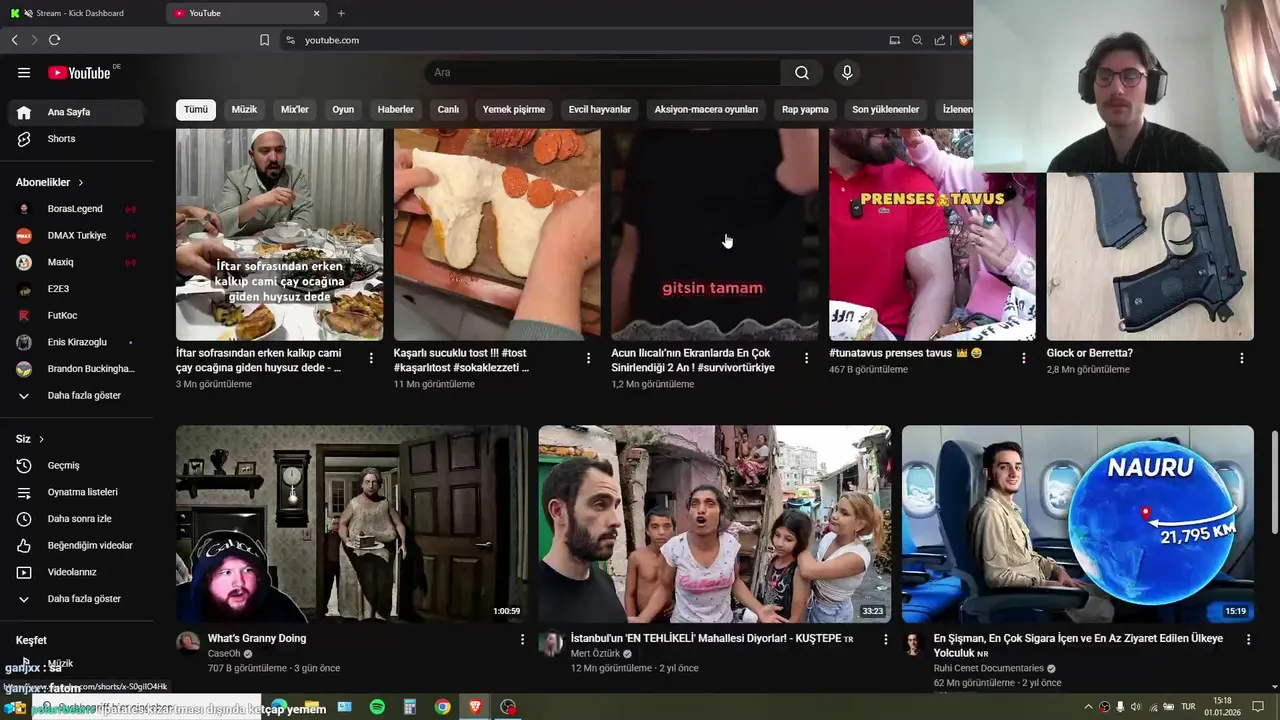Select the Mix'ler filter chip

point(295,109)
